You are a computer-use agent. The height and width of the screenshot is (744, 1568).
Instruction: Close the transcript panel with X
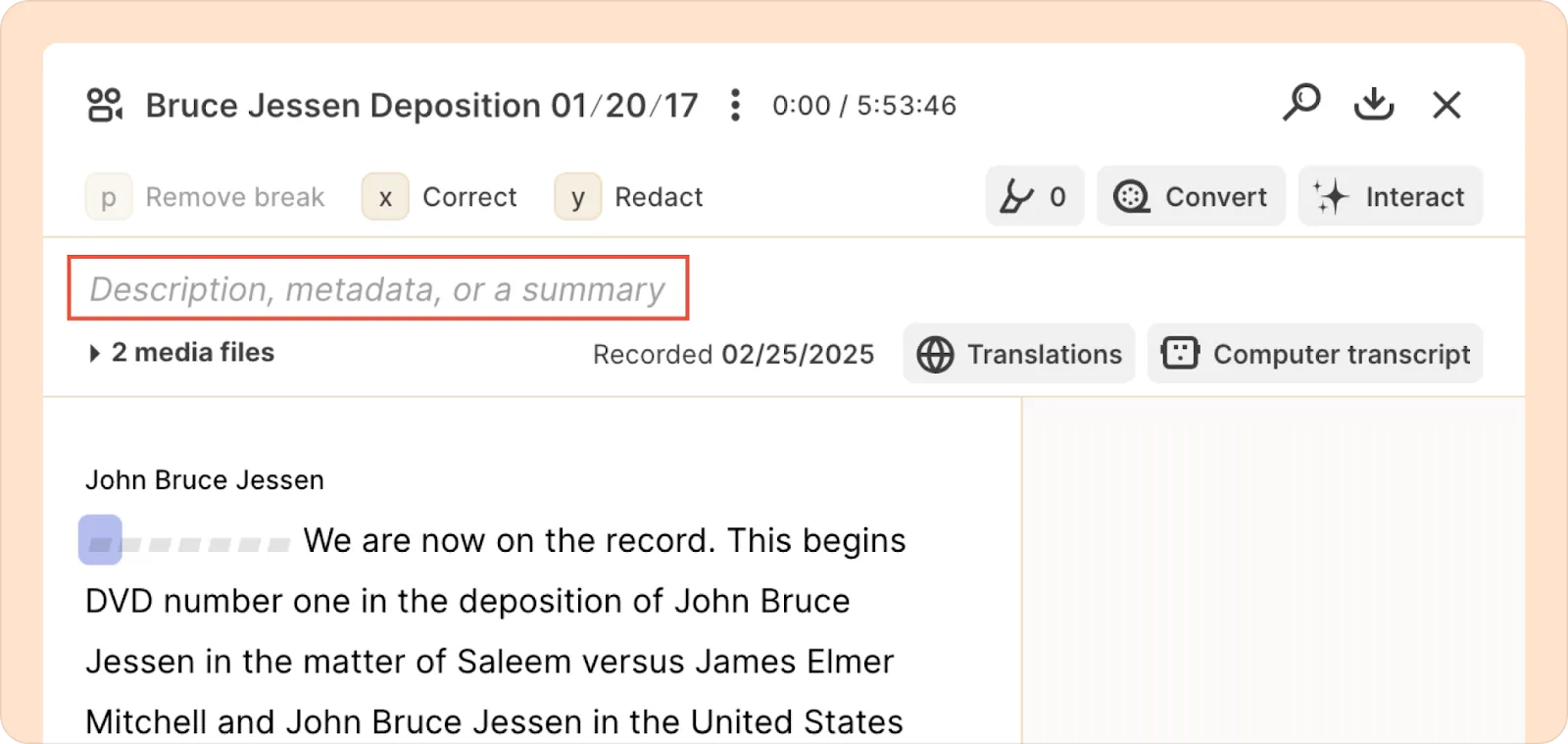point(1446,104)
